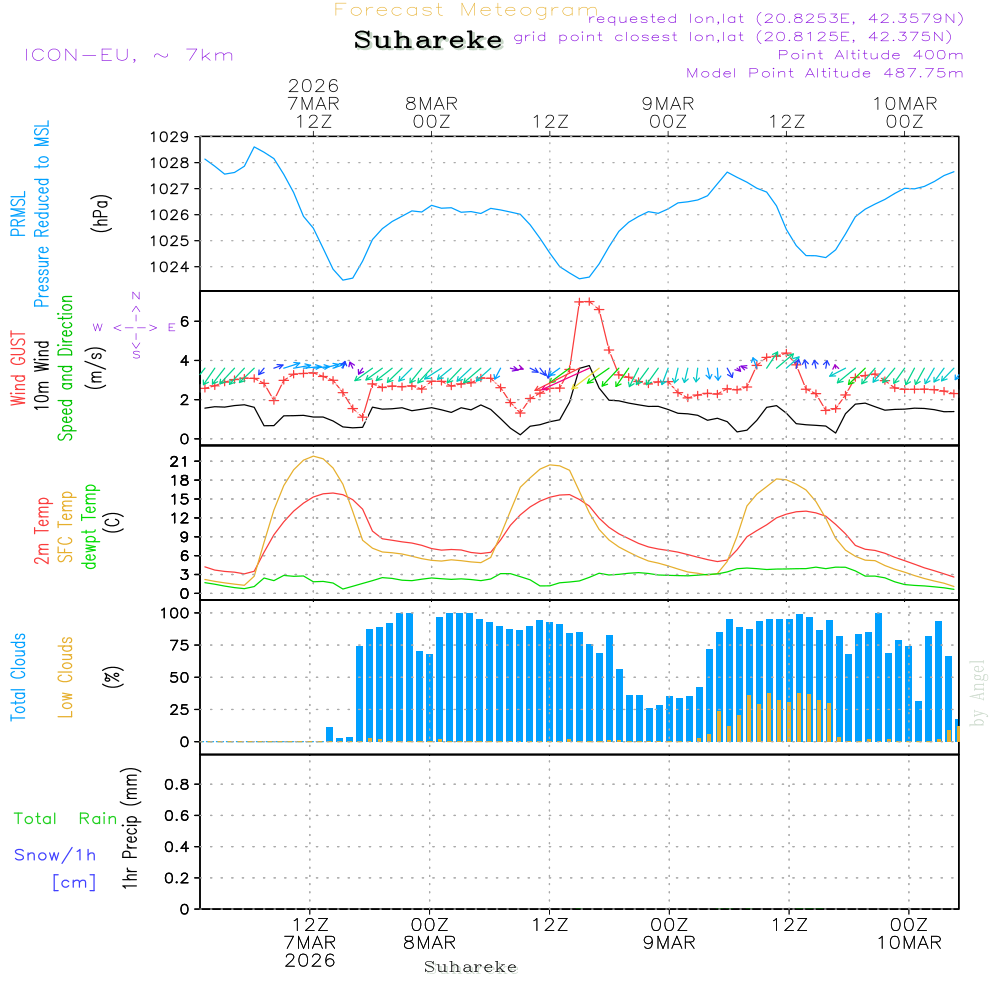Click the by Angel watermark

(x=978, y=693)
